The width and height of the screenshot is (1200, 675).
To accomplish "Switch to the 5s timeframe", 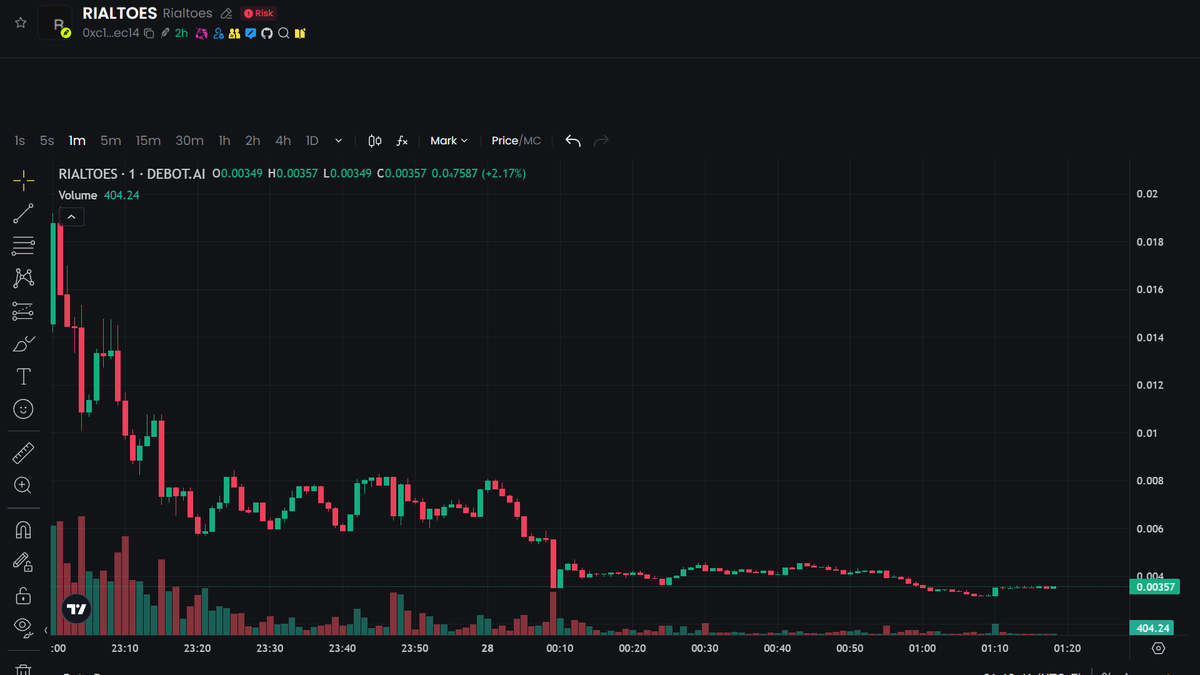I will [x=47, y=141].
